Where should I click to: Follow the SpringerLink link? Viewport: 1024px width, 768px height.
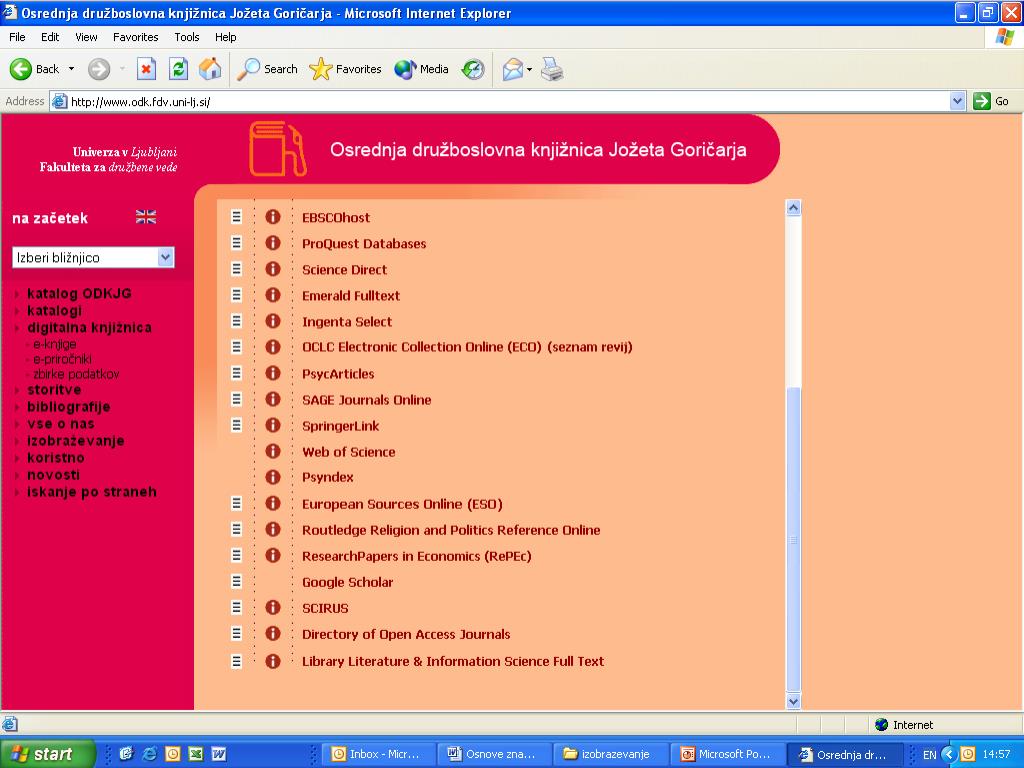(x=340, y=426)
